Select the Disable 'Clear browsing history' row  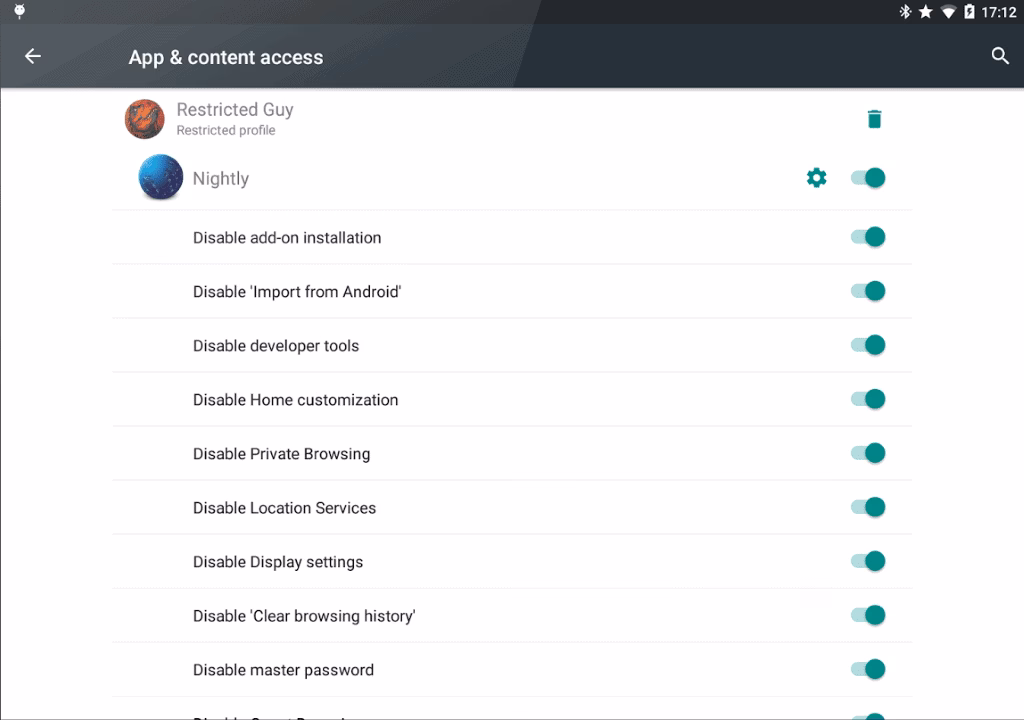pos(400,615)
